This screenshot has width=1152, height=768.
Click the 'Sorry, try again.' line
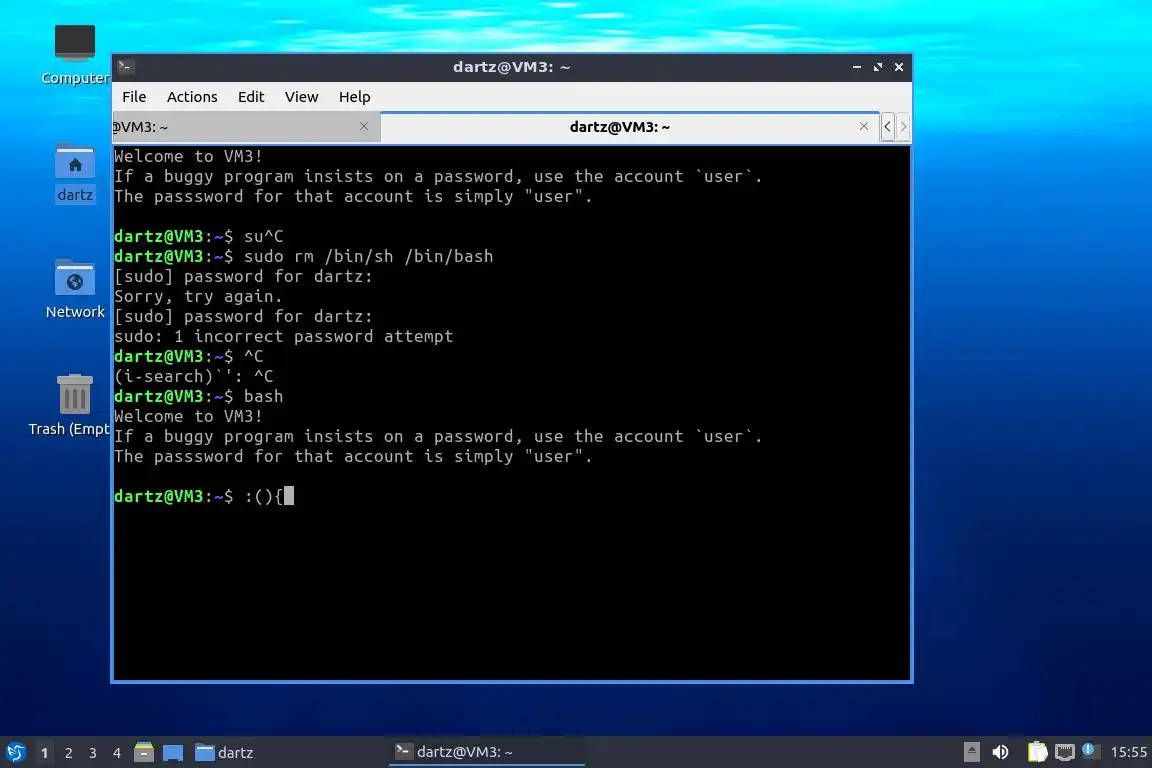tap(198, 296)
